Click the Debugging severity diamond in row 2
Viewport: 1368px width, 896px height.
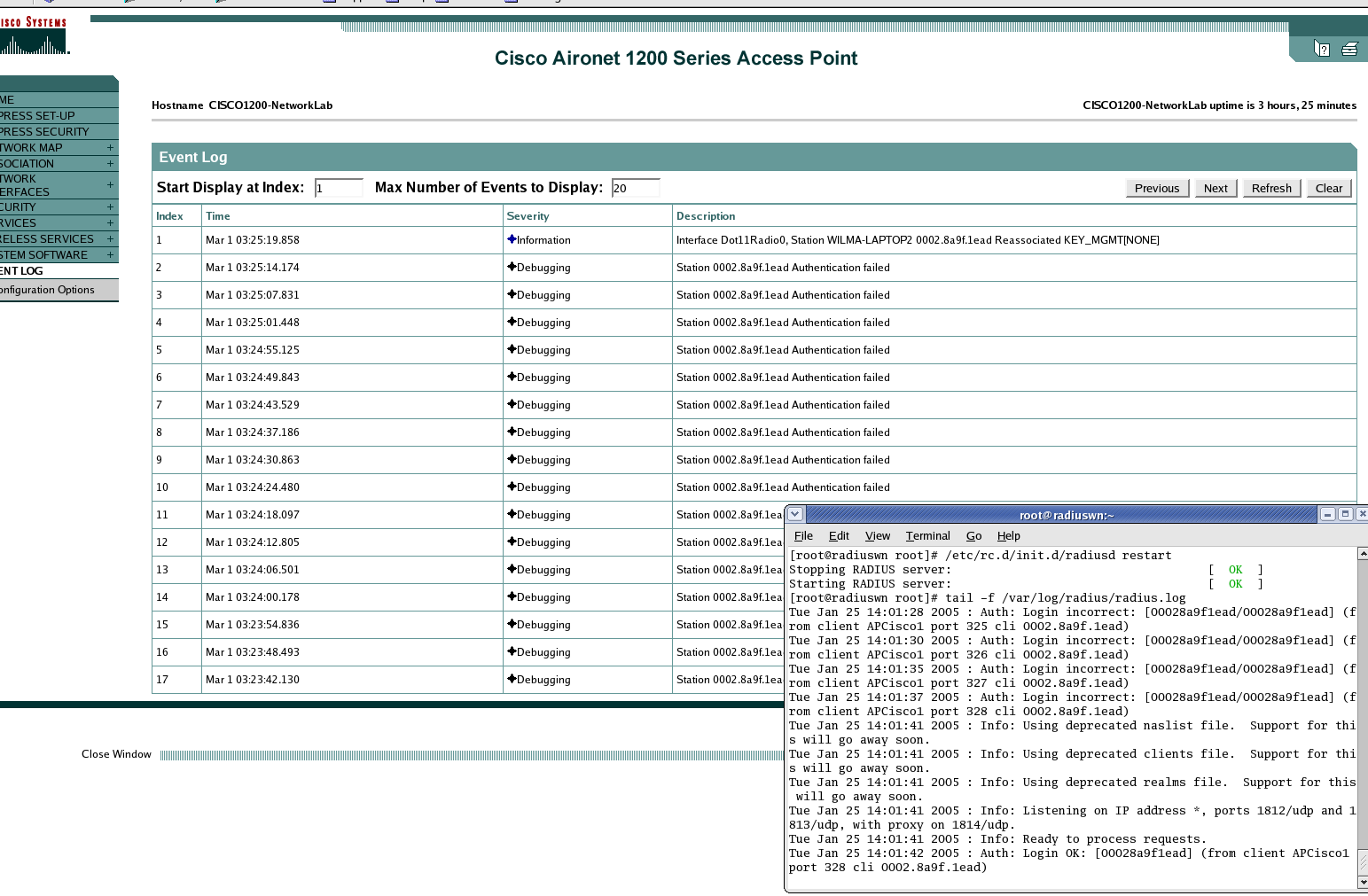tap(512, 267)
